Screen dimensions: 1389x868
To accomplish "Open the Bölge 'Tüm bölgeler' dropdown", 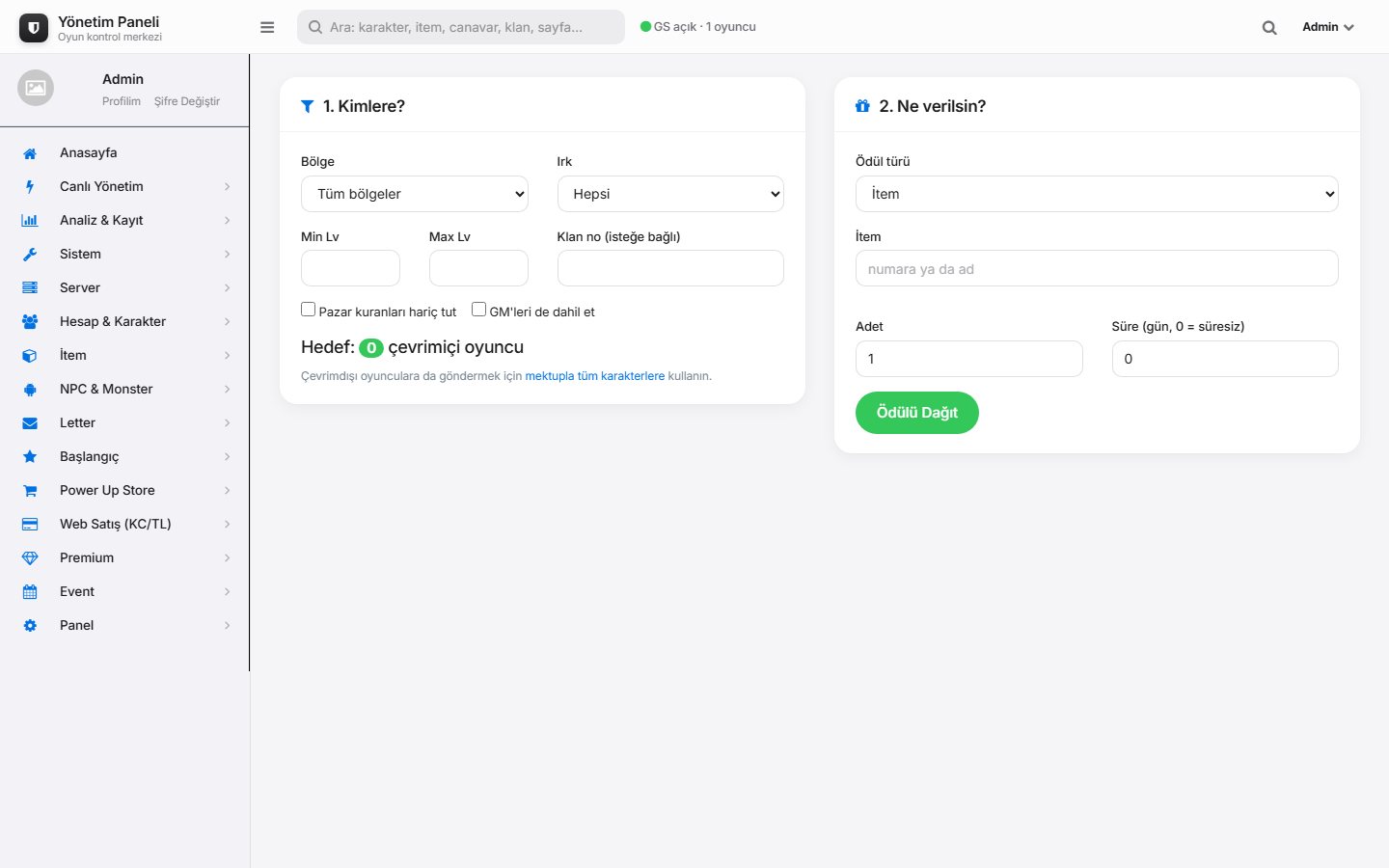I will coord(415,194).
